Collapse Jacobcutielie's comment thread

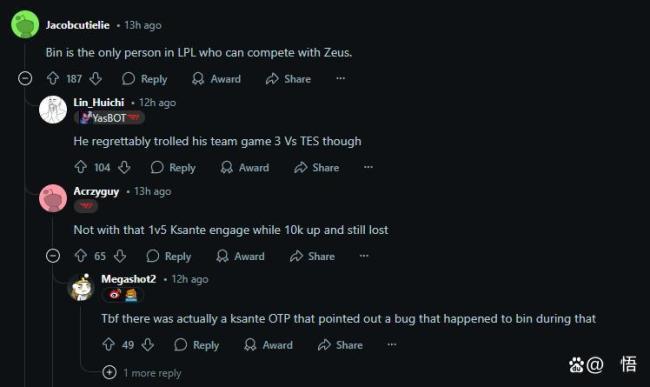coord(25,78)
